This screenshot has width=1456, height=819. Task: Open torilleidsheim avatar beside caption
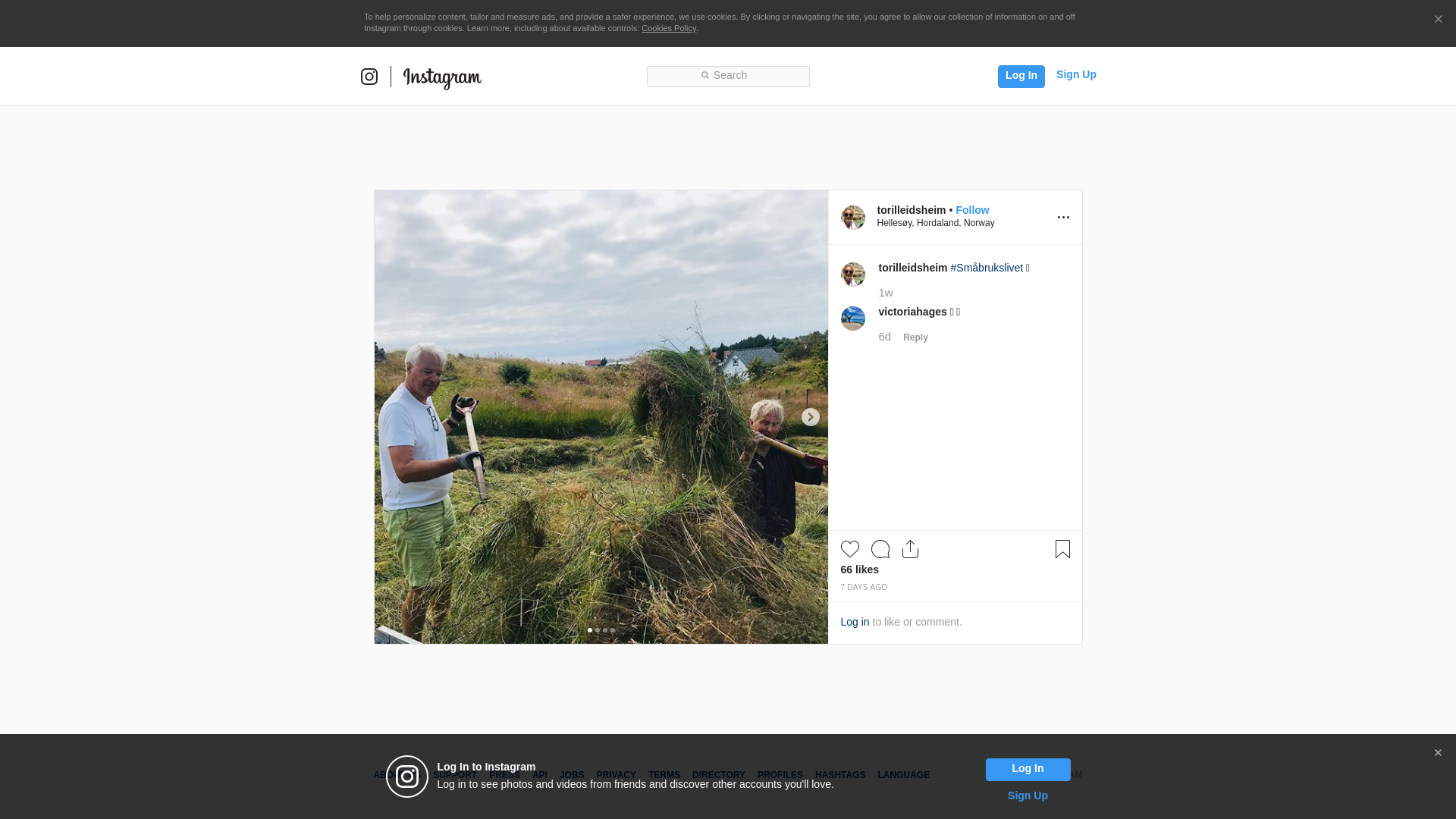click(853, 275)
